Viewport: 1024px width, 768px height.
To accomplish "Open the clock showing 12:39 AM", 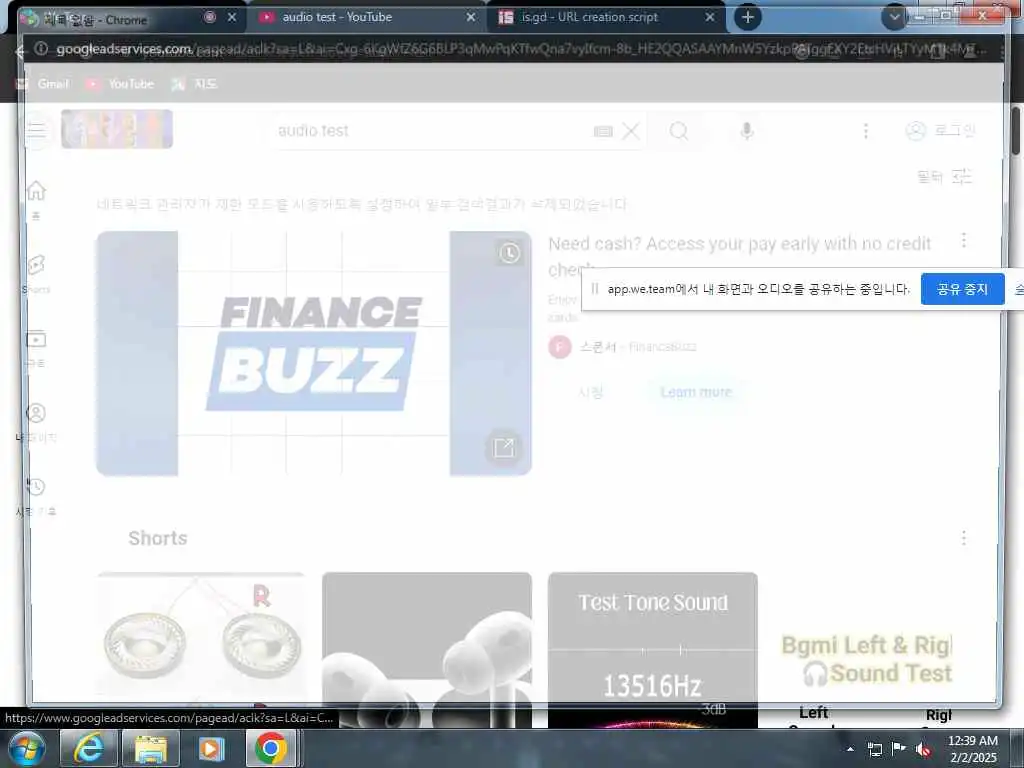I will (973, 749).
